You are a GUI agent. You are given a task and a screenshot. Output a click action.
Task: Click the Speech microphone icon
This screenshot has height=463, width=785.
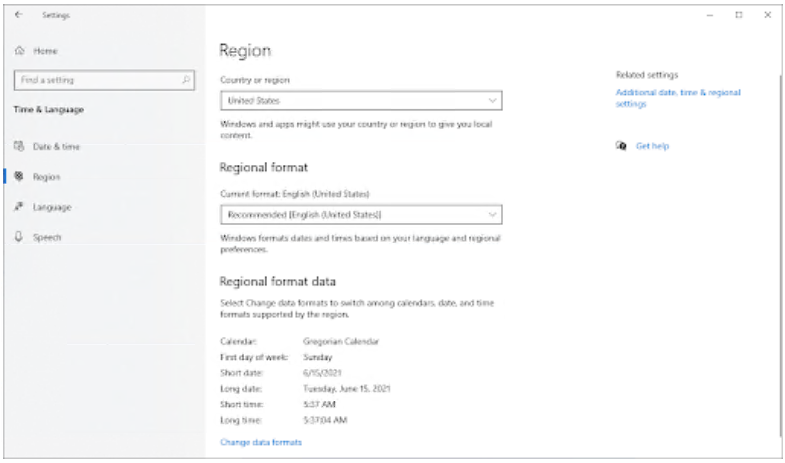coord(19,237)
